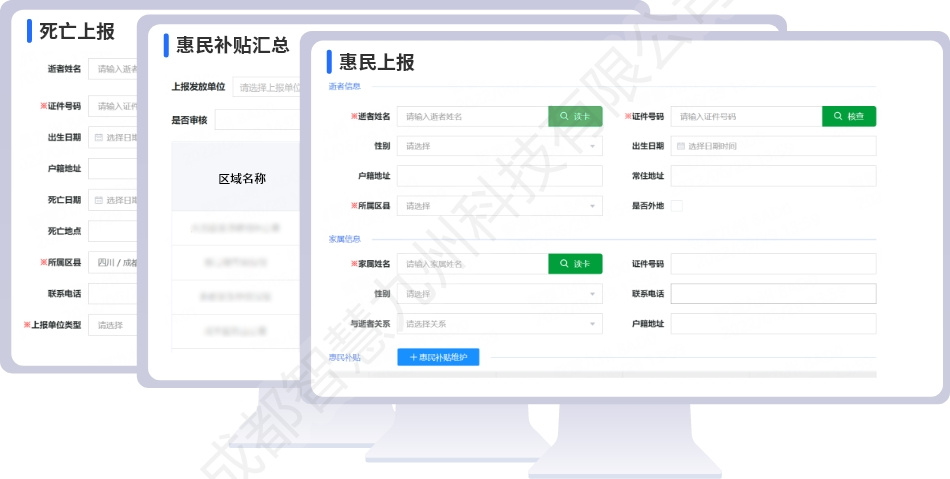Screen dimensions: 950x479
Task: Tick the 是否外地 checkbox
Action: pyautogui.click(x=677, y=206)
